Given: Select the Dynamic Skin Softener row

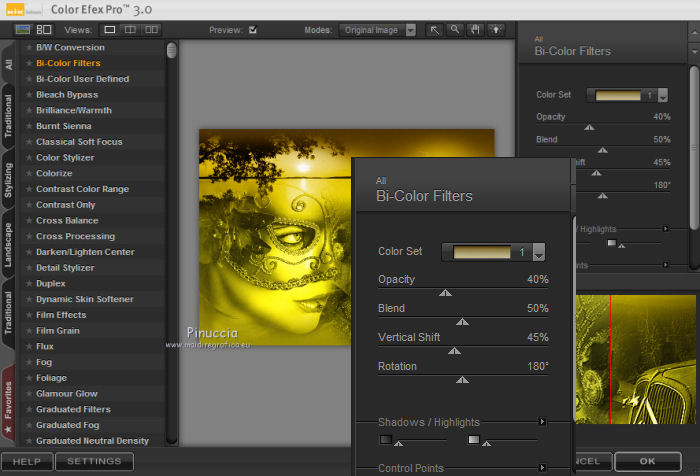Looking at the screenshot, I should coord(92,299).
